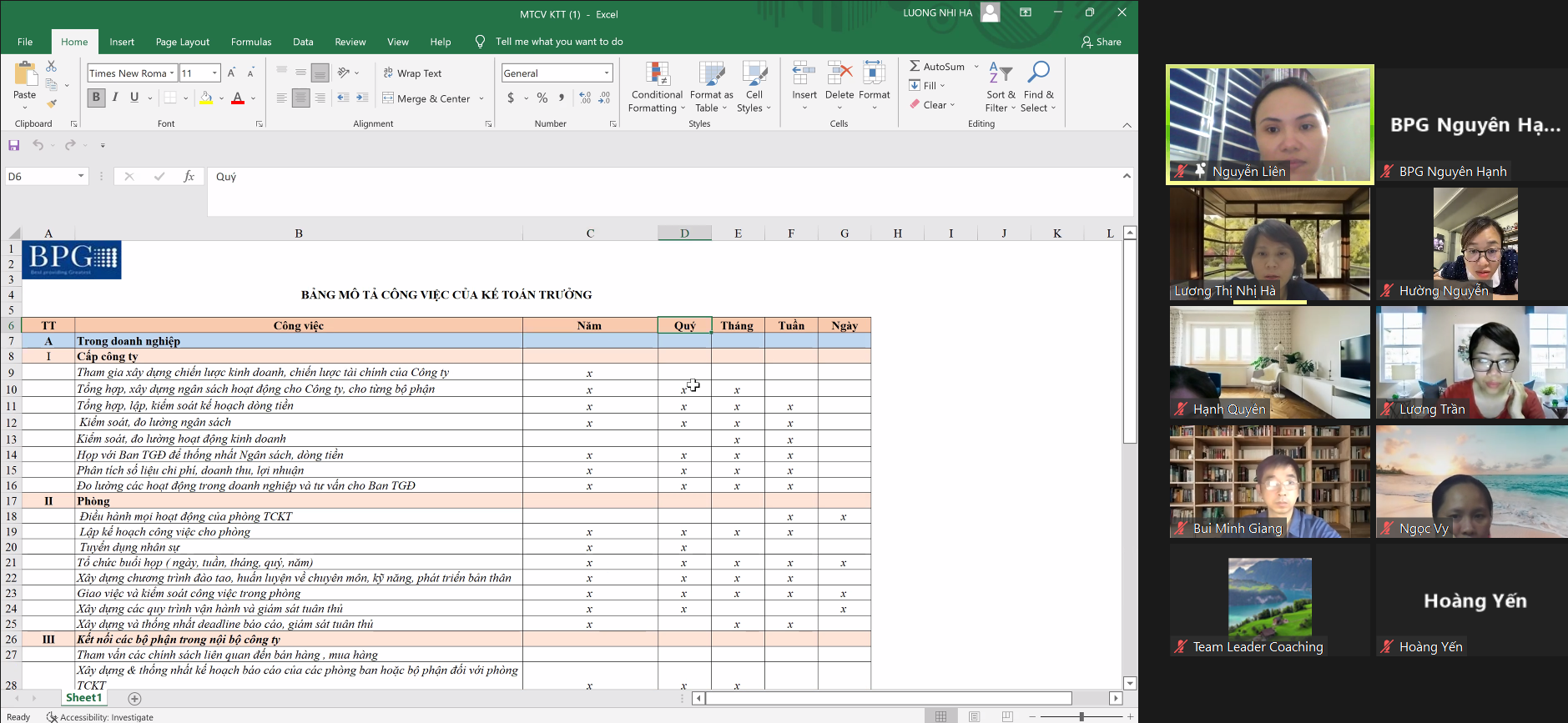Open the Page Layout ribbon tab
The height and width of the screenshot is (723, 1568).
(182, 42)
